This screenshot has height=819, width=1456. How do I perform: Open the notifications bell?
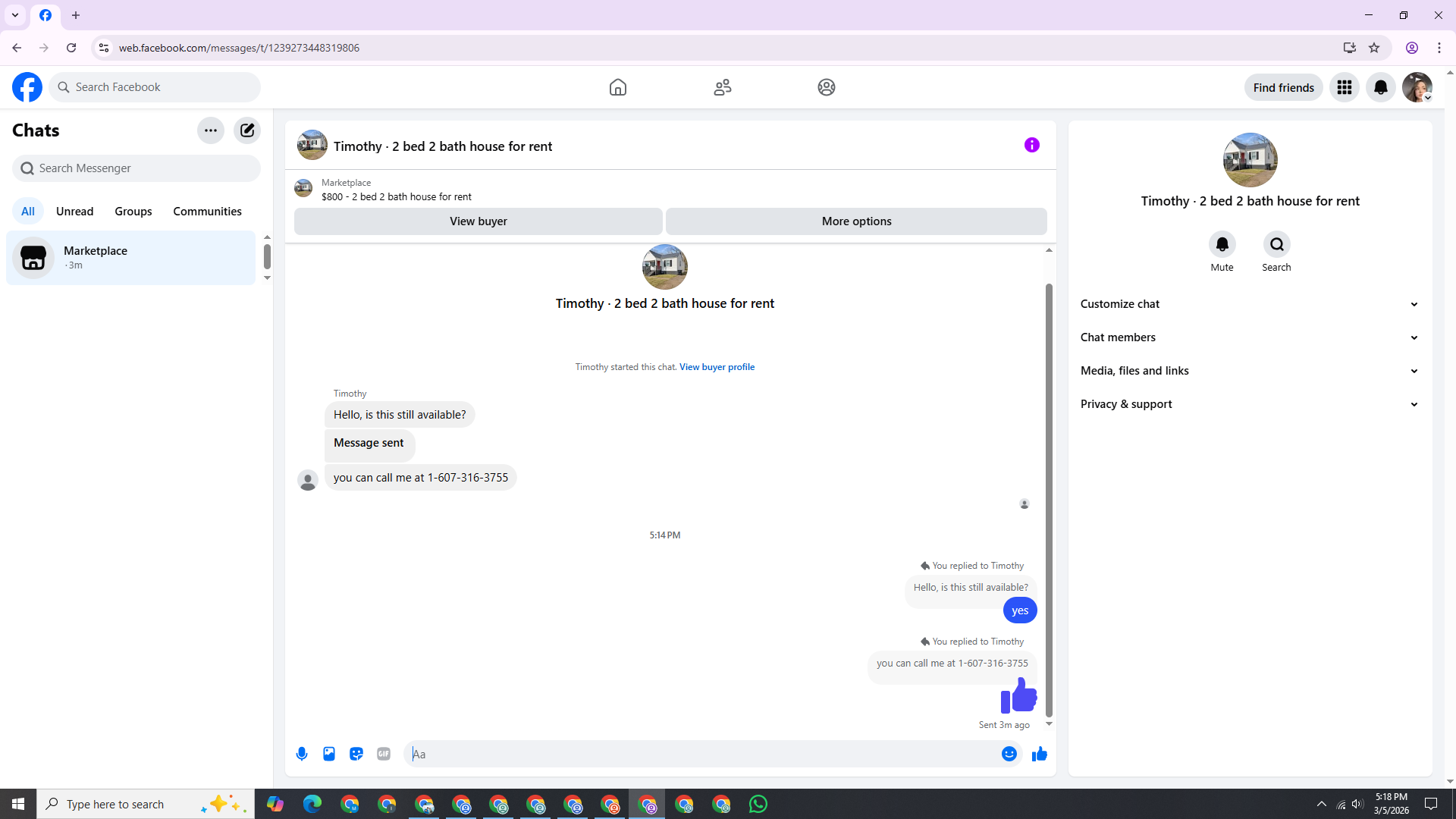1380,87
